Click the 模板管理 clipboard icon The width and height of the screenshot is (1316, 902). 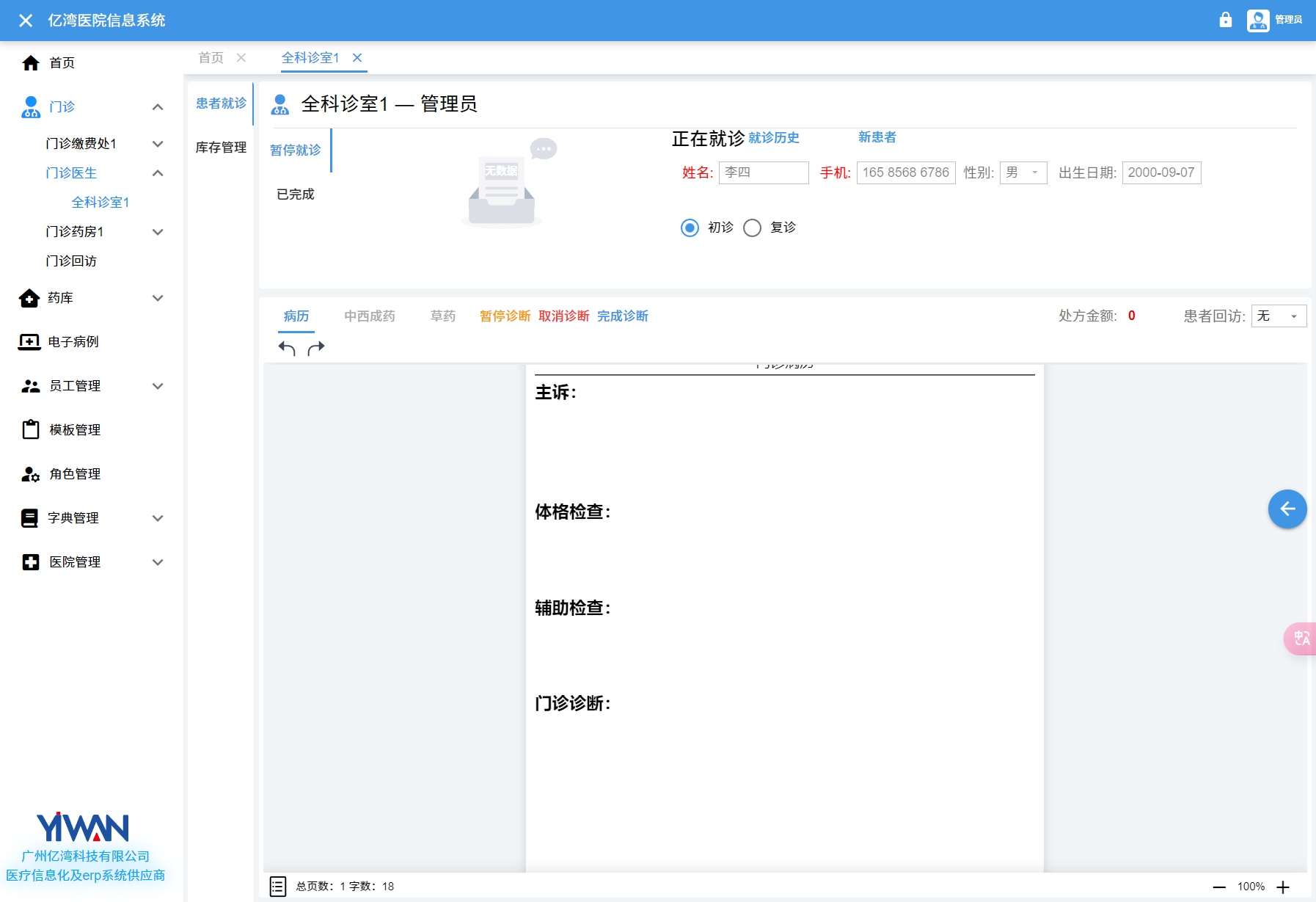click(x=31, y=429)
